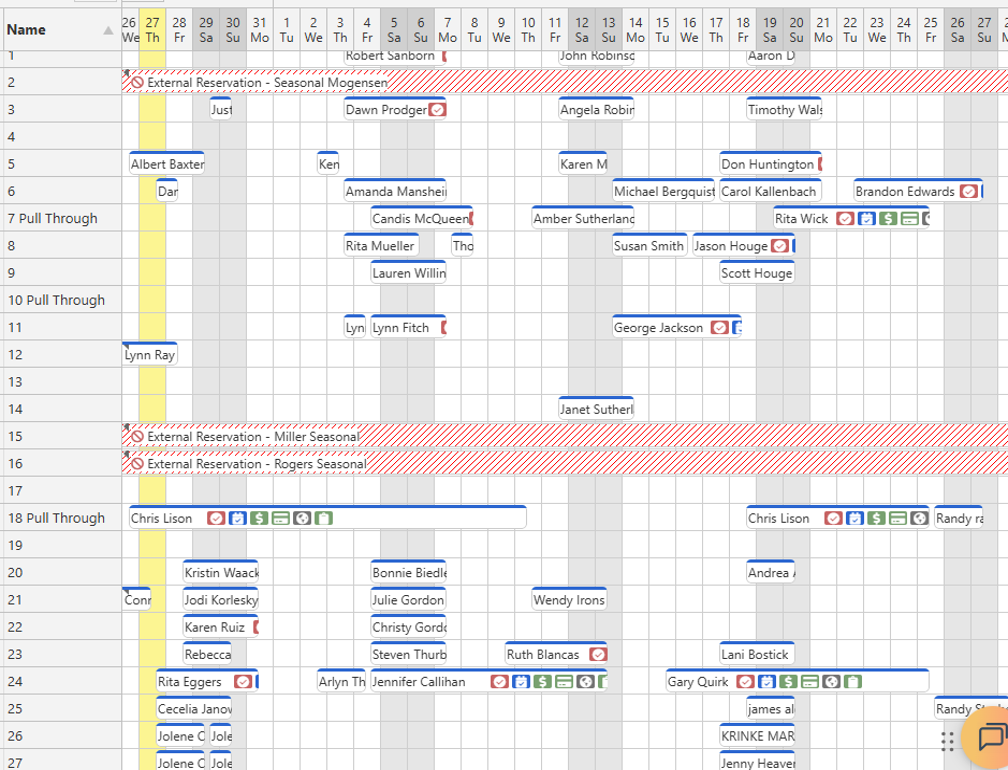Image resolution: width=1008 pixels, height=770 pixels.
Task: Open Candis McQueen's reservation block
Action: pyautogui.click(x=422, y=218)
